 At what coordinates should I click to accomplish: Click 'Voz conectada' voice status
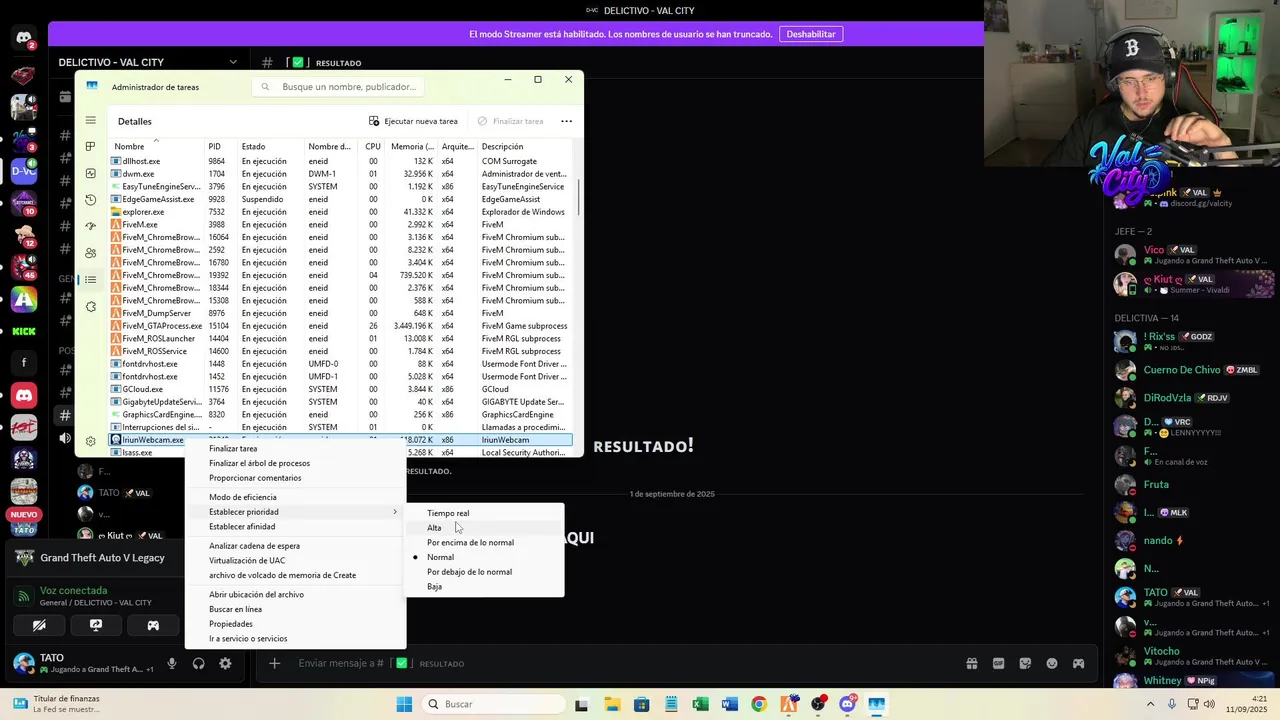[x=73, y=590]
